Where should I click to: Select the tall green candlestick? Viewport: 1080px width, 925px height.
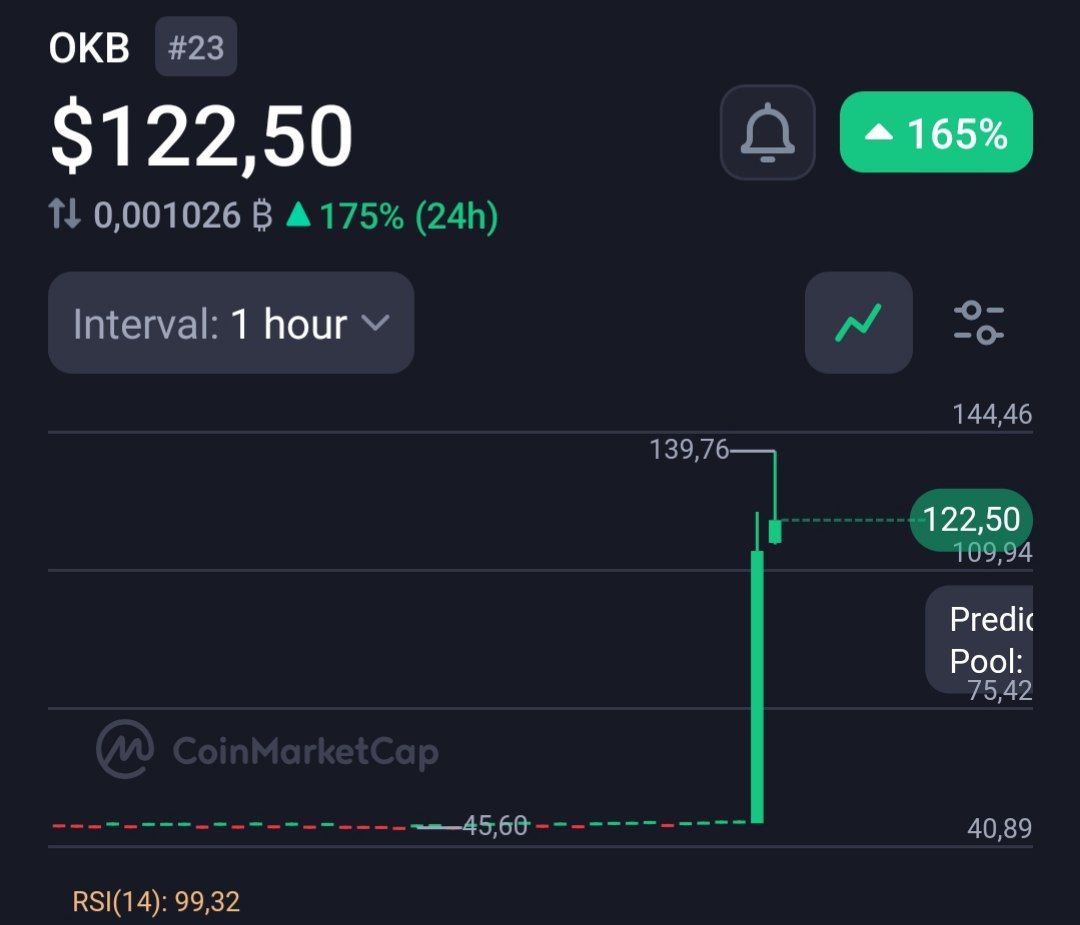pyautogui.click(x=757, y=685)
